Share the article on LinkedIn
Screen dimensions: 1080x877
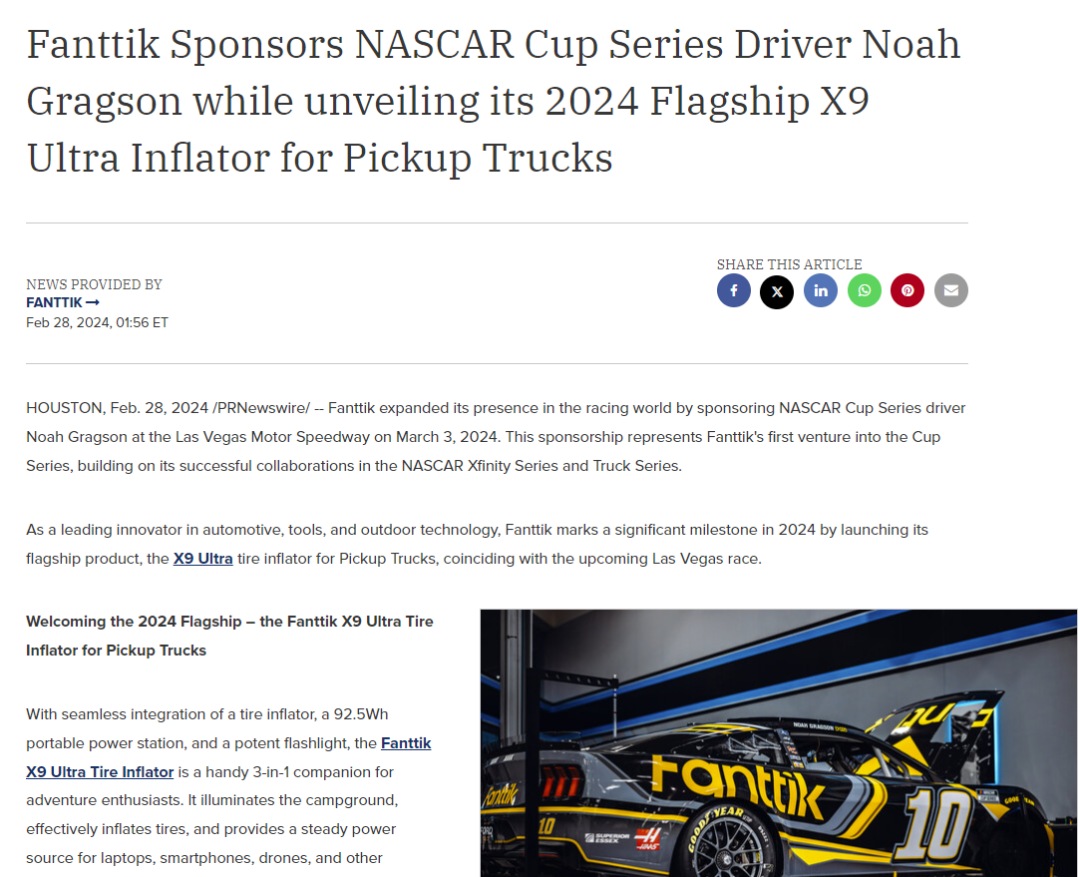820,291
